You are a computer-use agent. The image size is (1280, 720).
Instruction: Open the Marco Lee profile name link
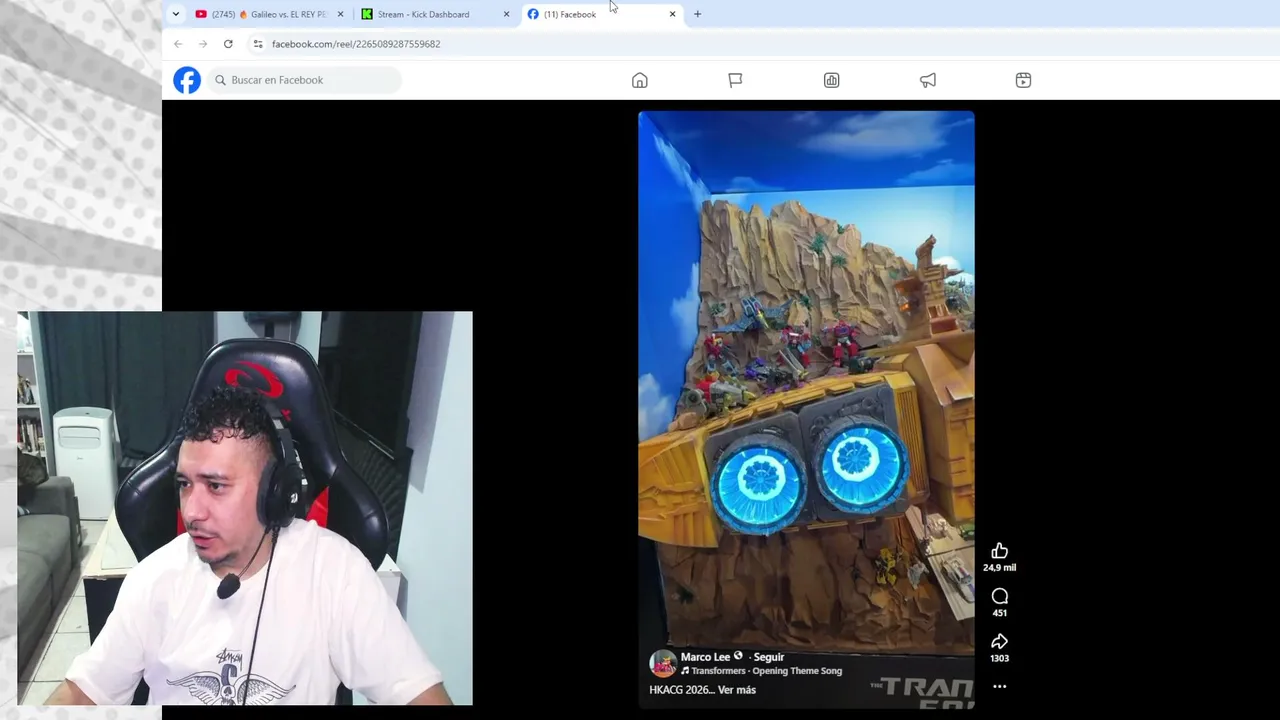pos(705,657)
